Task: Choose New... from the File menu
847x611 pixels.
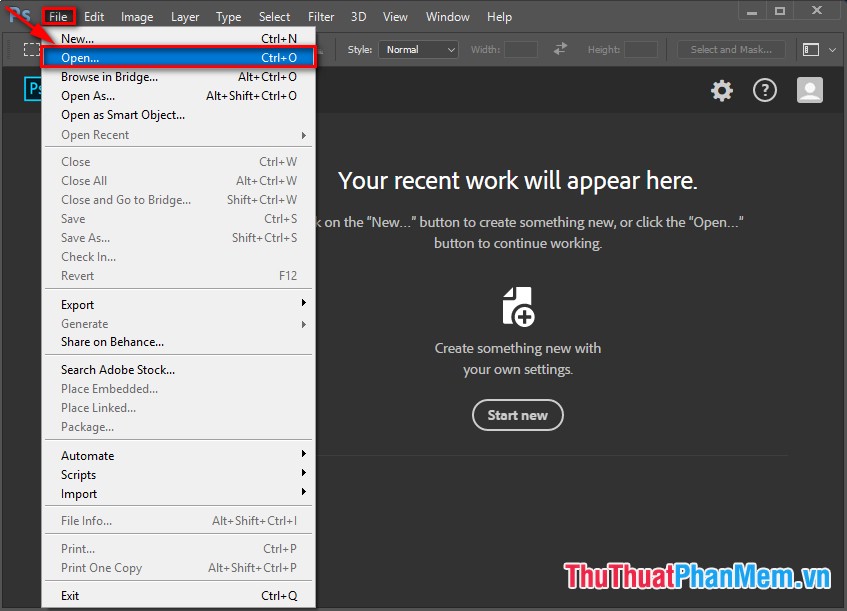Action: (x=178, y=38)
